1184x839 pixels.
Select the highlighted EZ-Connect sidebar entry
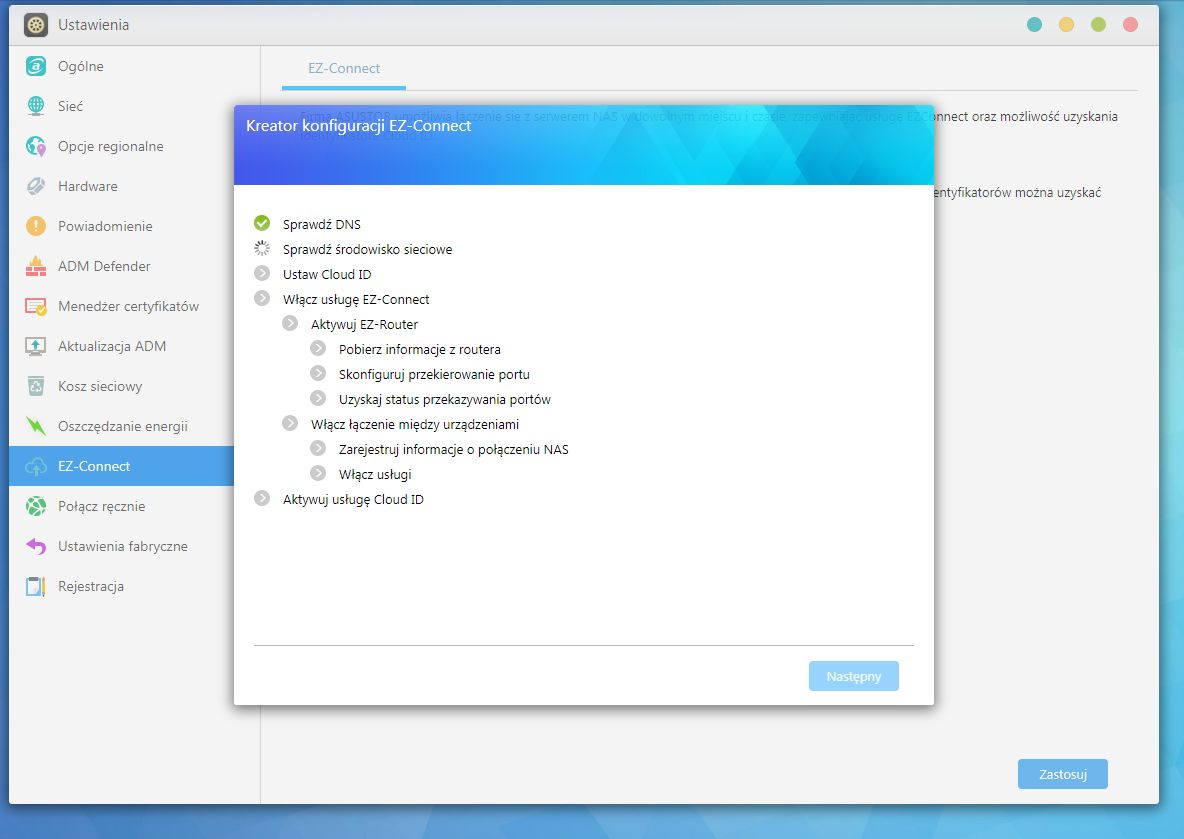(x=122, y=466)
